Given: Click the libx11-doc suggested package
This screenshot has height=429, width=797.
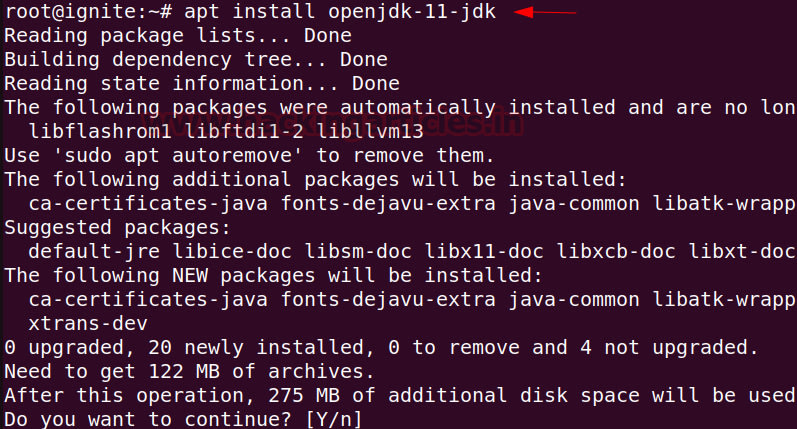Looking at the screenshot, I should 484,252.
